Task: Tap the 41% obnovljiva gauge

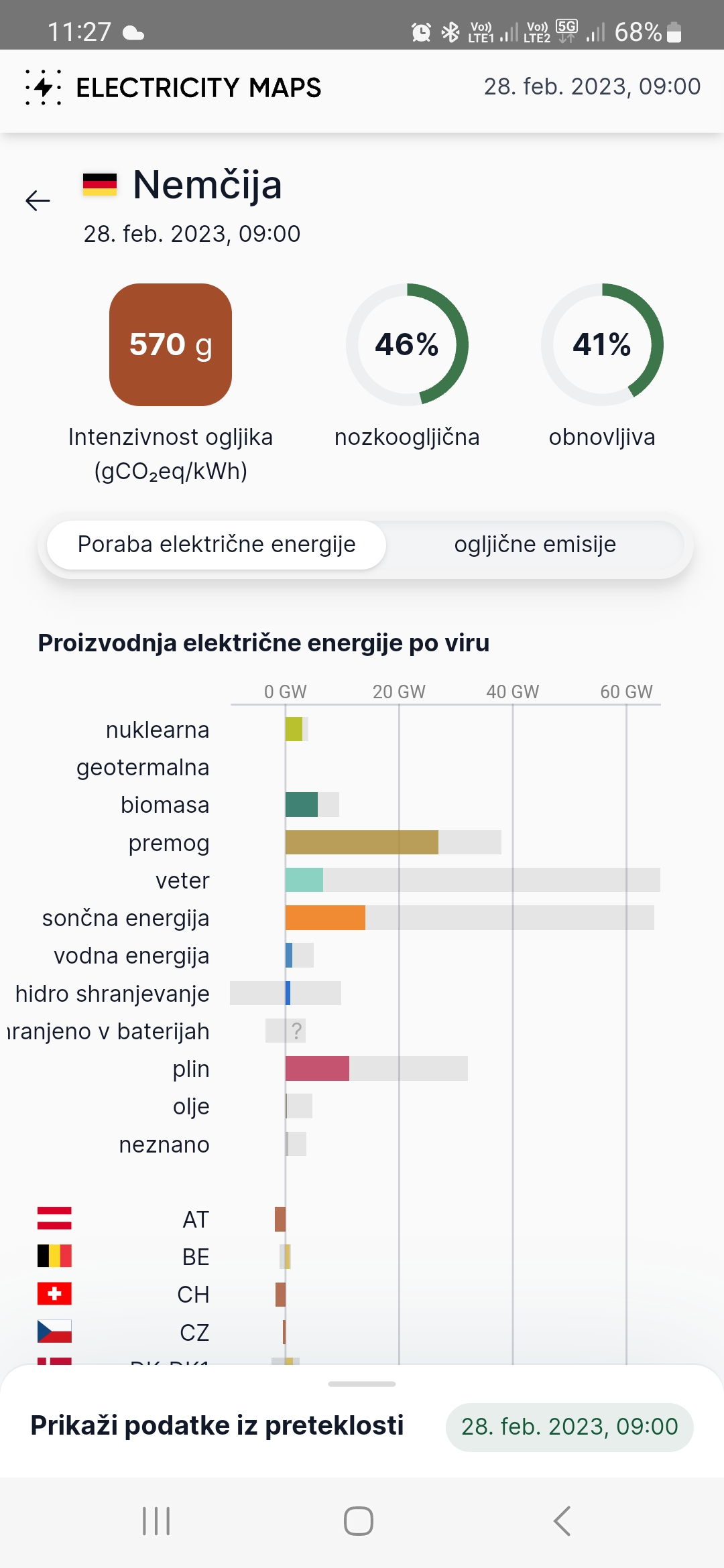Action: point(602,344)
